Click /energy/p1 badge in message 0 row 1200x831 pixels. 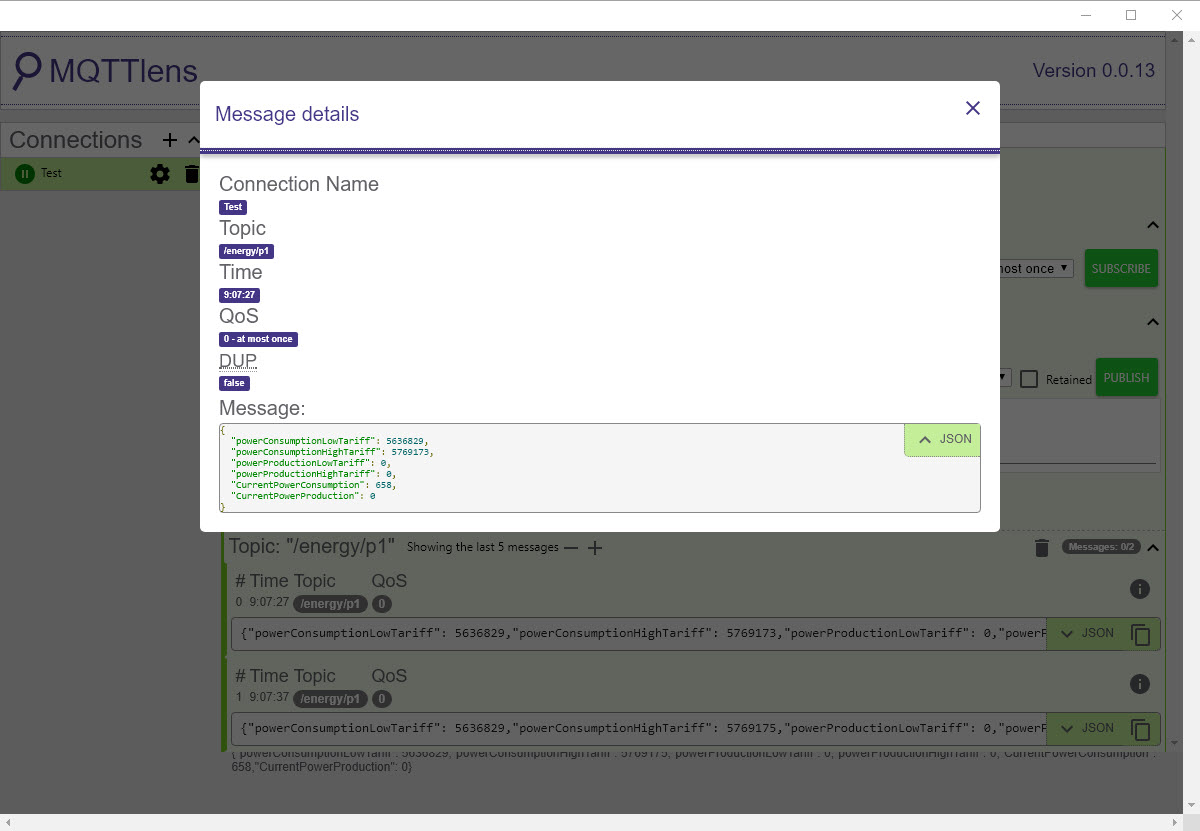tap(330, 604)
